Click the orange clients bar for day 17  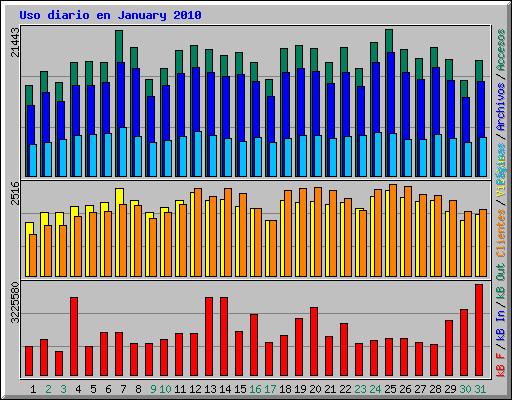click(273, 248)
